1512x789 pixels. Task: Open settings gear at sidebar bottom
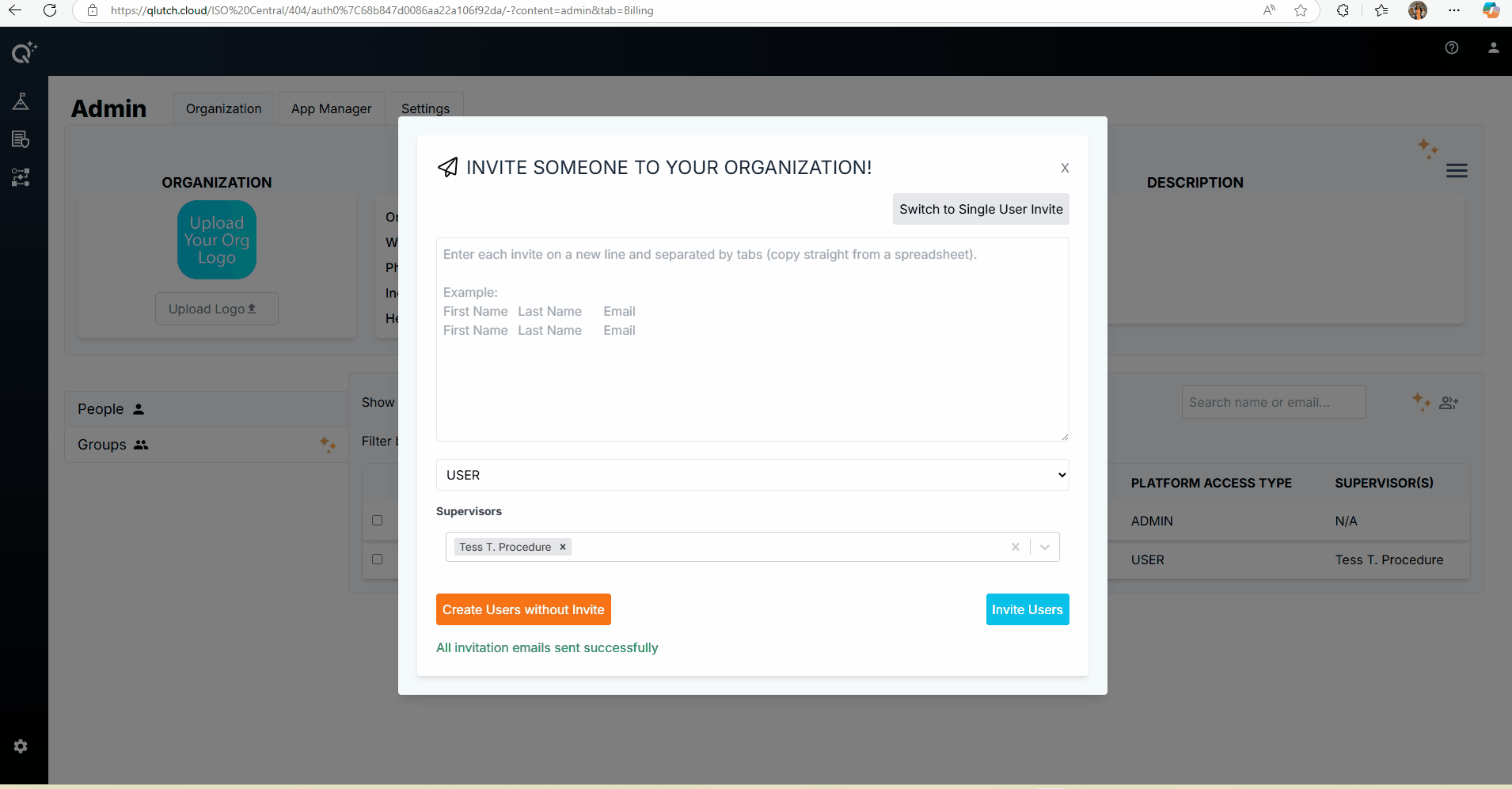tap(21, 746)
